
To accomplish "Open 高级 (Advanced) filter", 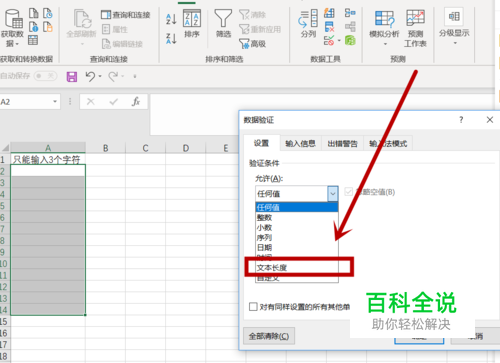I will tap(253, 44).
